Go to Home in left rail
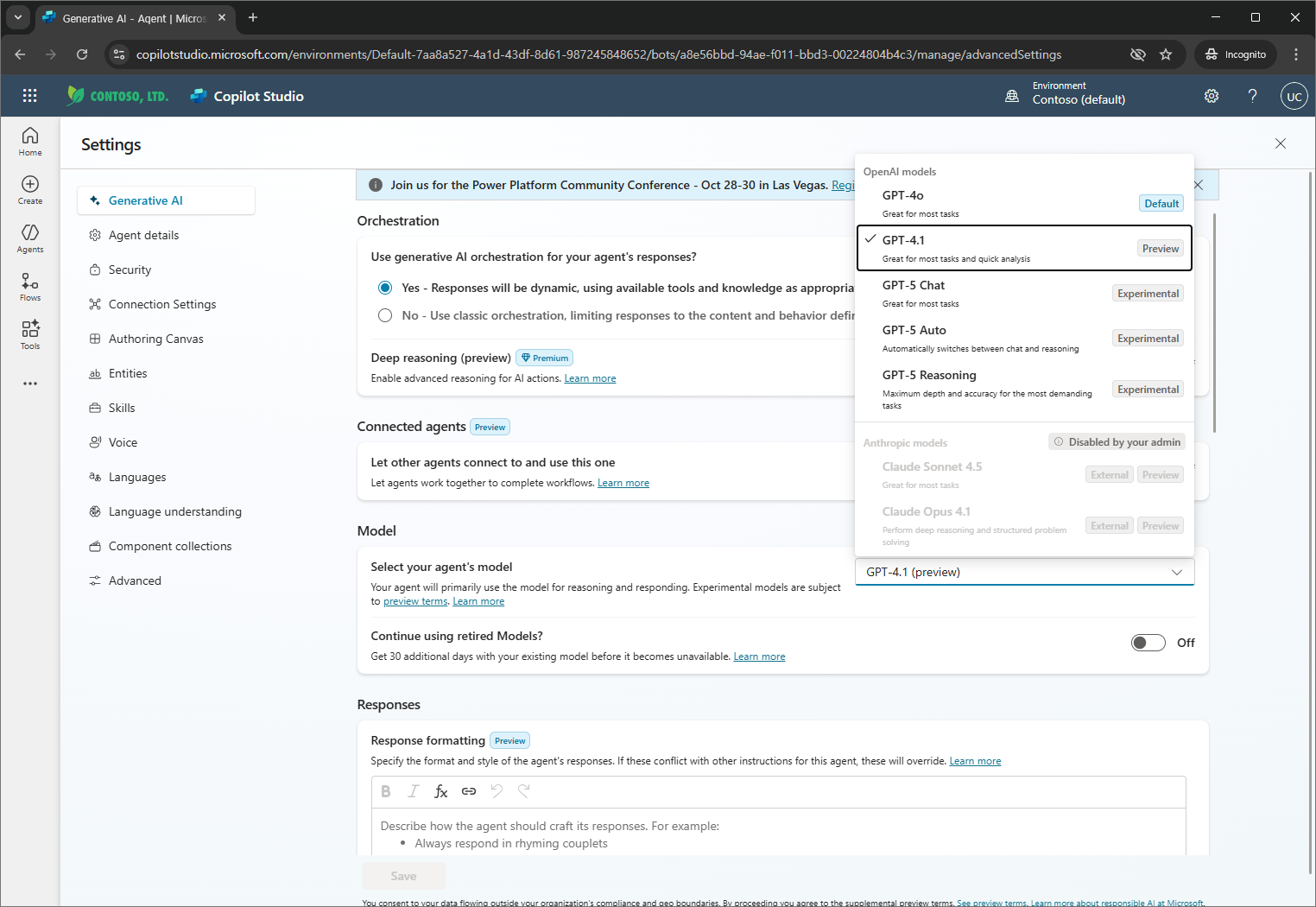 pyautogui.click(x=30, y=142)
